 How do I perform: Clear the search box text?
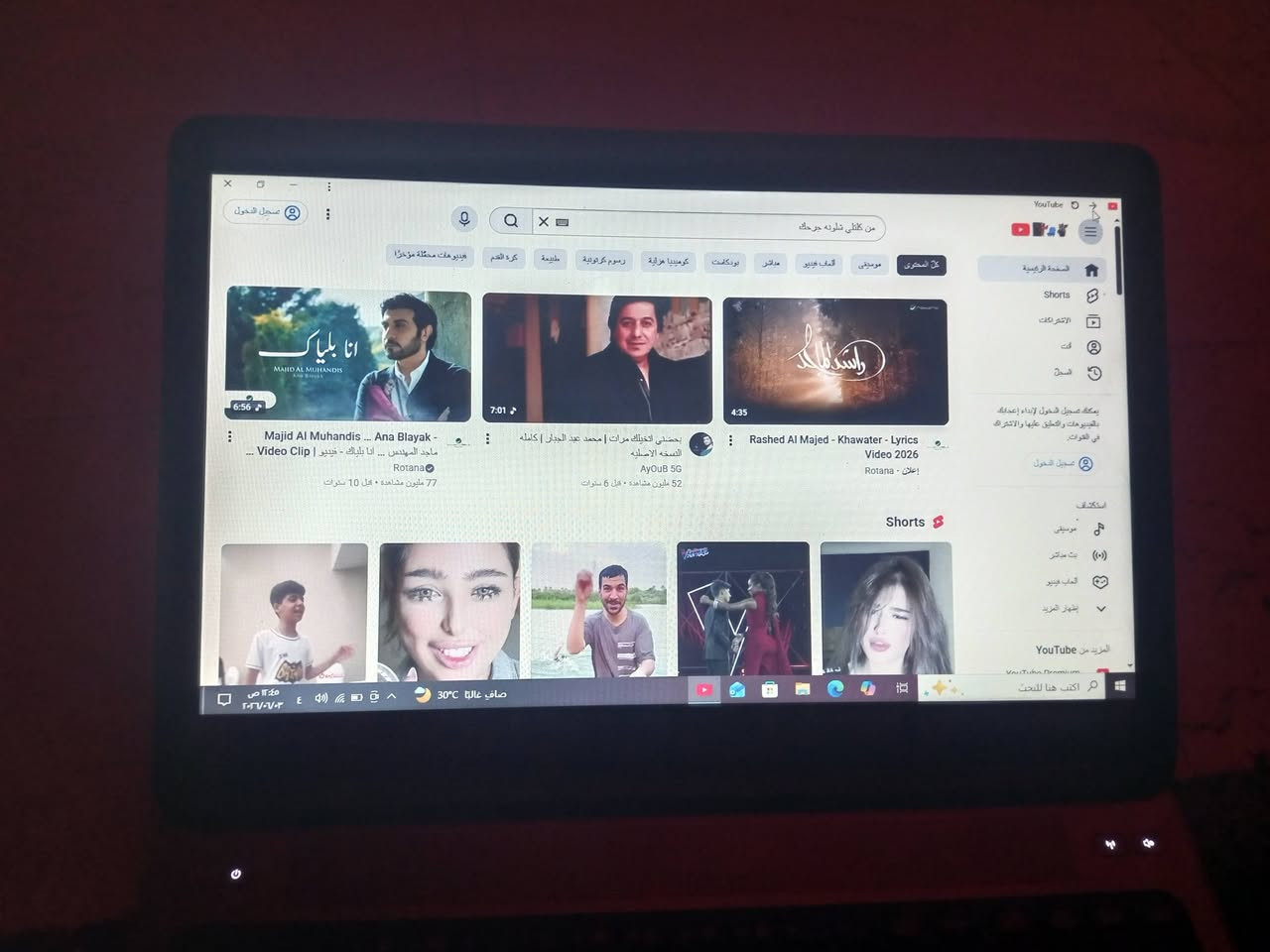[x=543, y=222]
